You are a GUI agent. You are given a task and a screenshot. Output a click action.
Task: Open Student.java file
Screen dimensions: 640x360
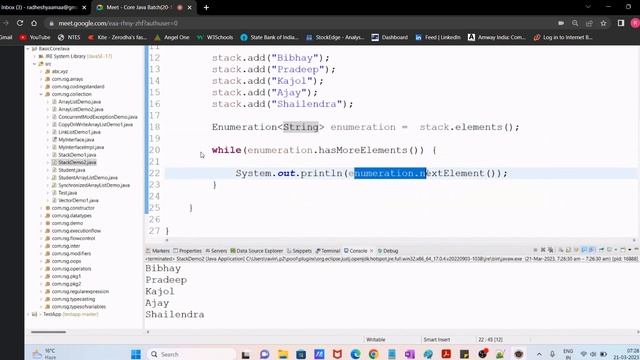point(71,170)
